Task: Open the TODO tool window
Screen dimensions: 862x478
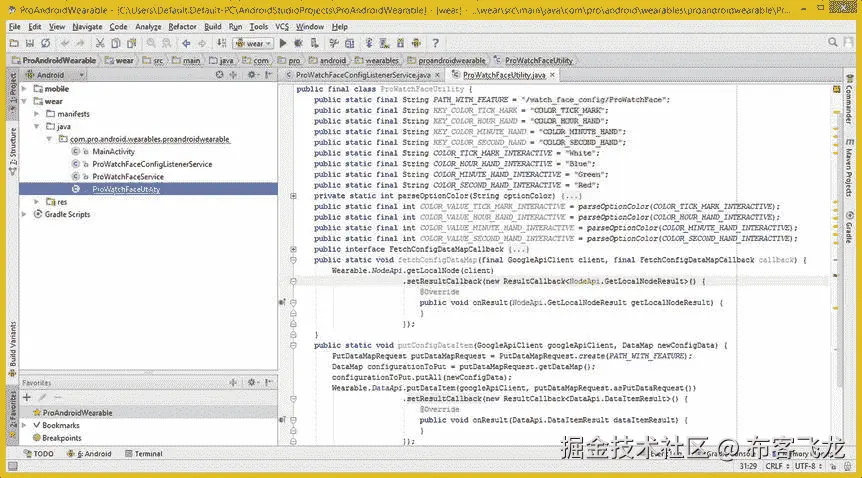Action: (x=38, y=454)
